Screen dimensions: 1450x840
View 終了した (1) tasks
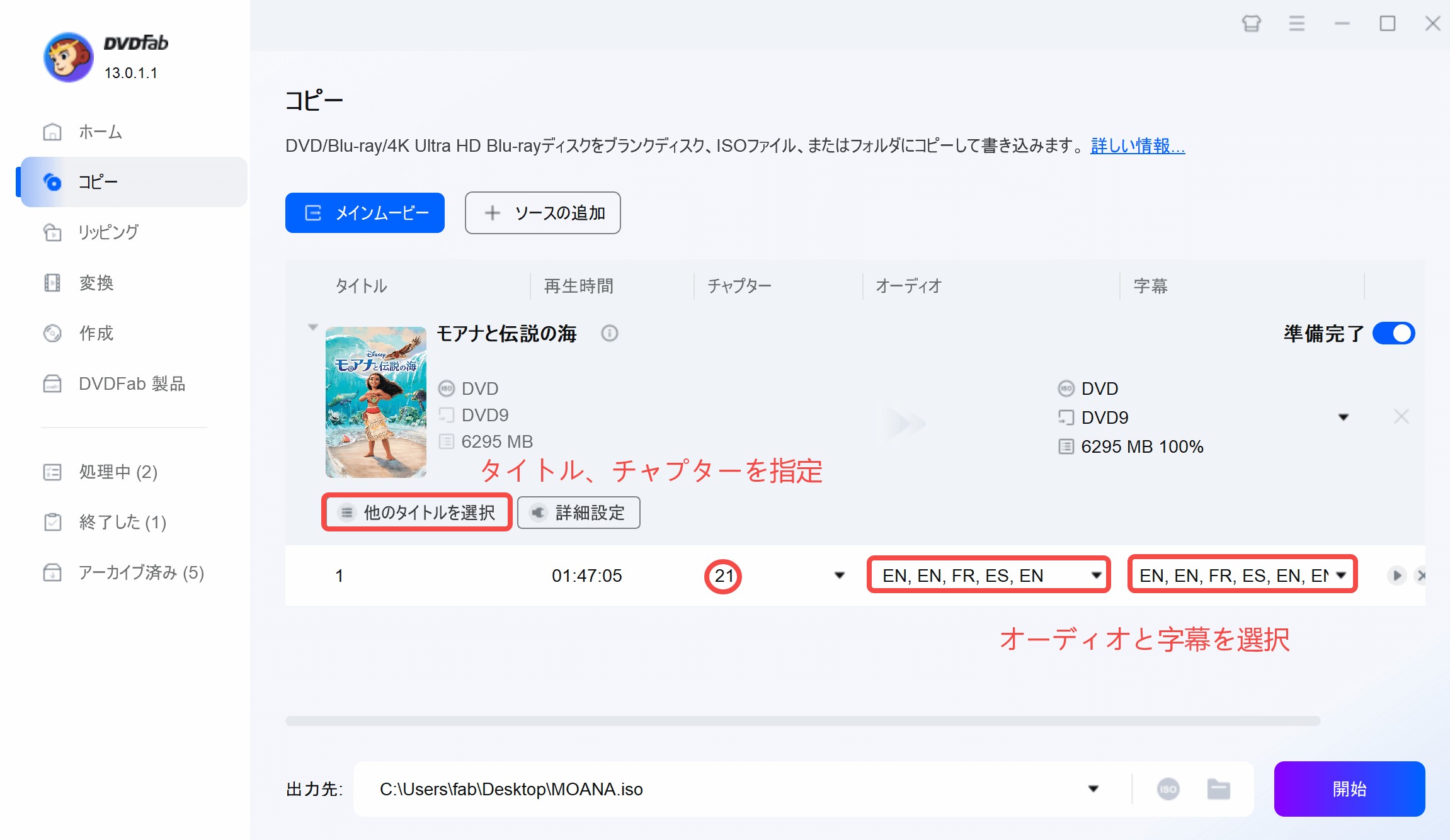pyautogui.click(x=134, y=522)
